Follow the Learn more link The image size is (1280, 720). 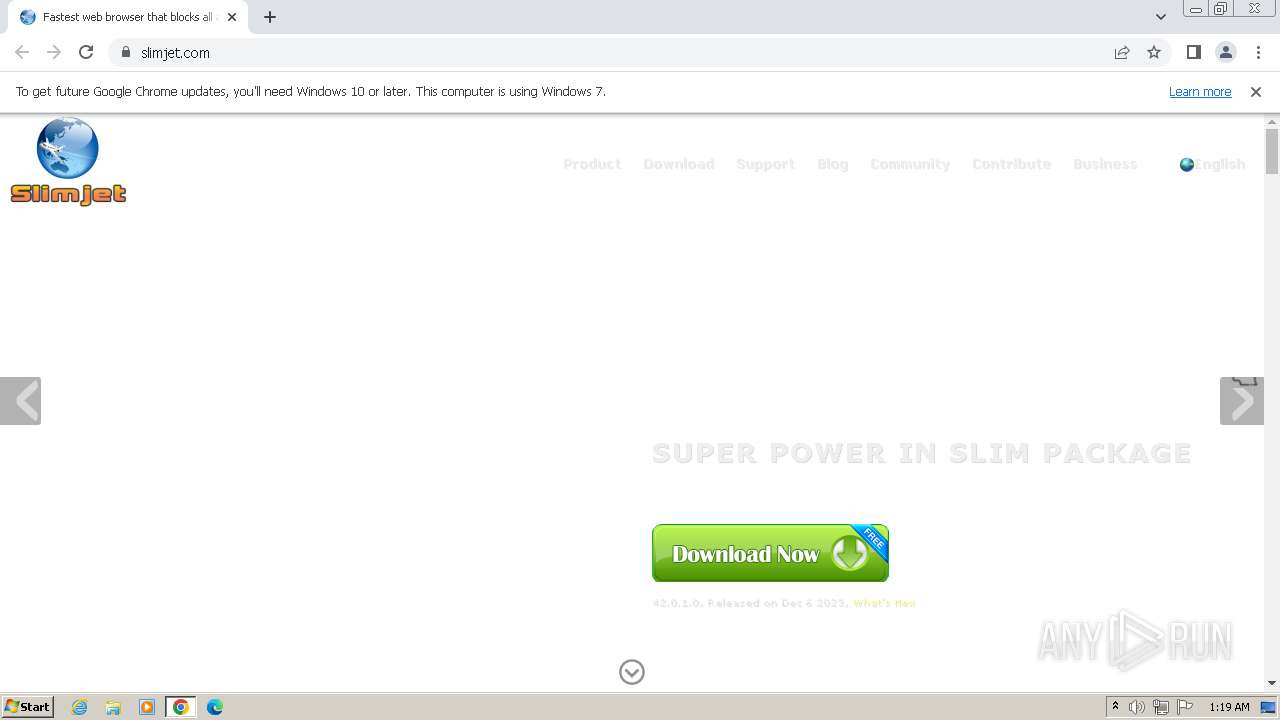(x=1200, y=91)
